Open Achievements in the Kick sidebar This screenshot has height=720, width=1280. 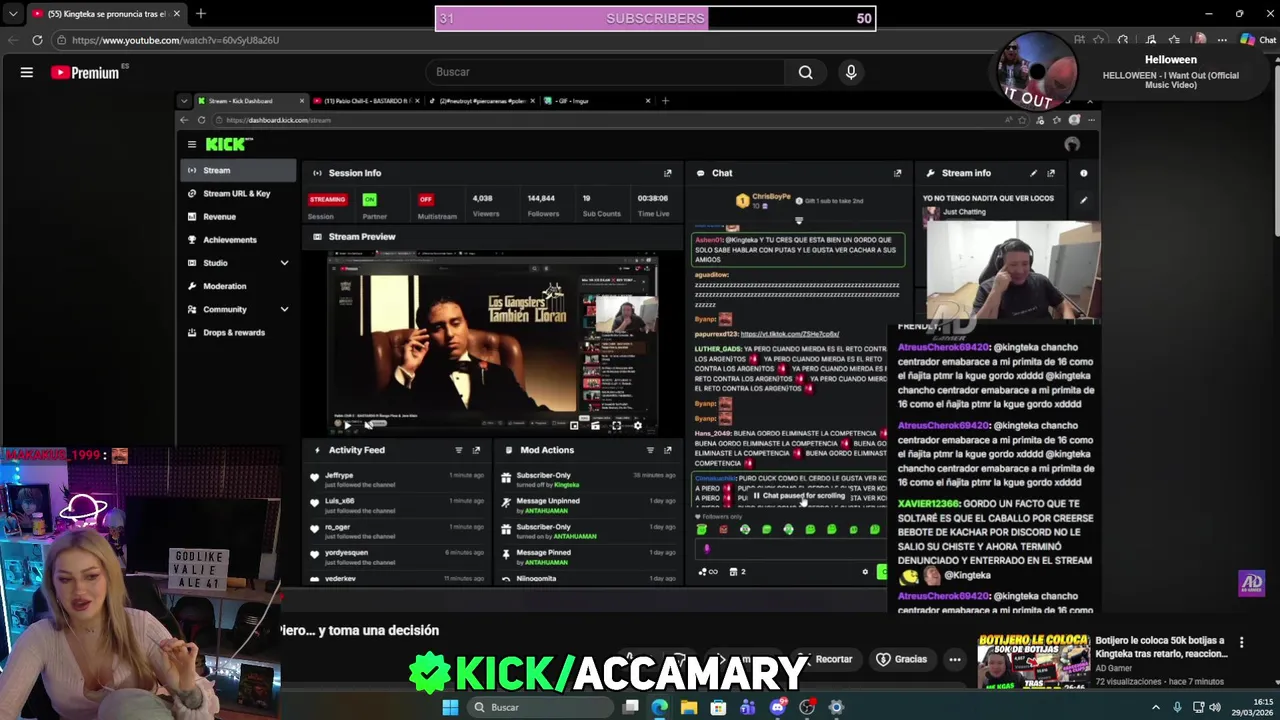[x=238, y=239]
